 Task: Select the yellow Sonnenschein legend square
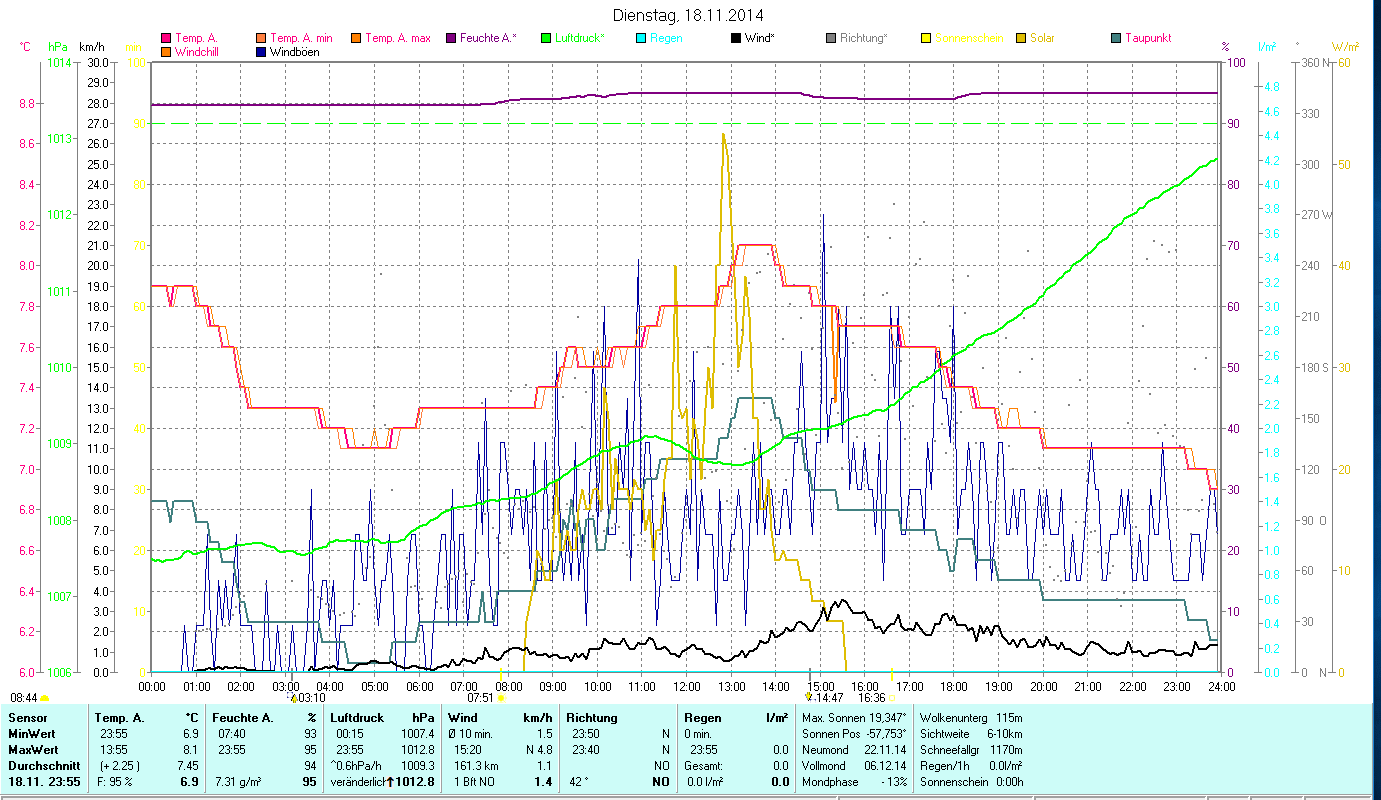coord(925,39)
